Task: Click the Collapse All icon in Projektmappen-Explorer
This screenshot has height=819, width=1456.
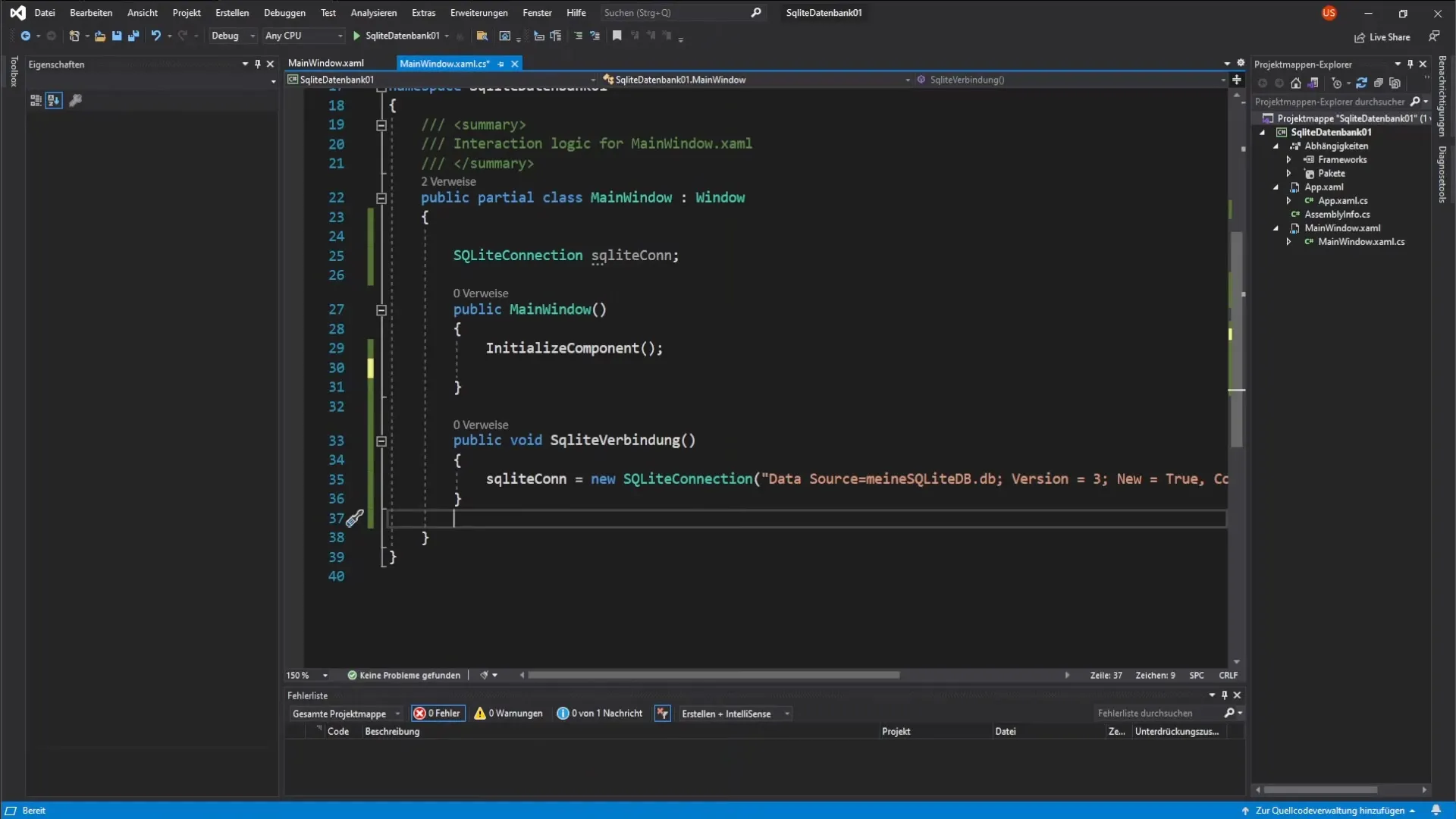Action: (1378, 83)
